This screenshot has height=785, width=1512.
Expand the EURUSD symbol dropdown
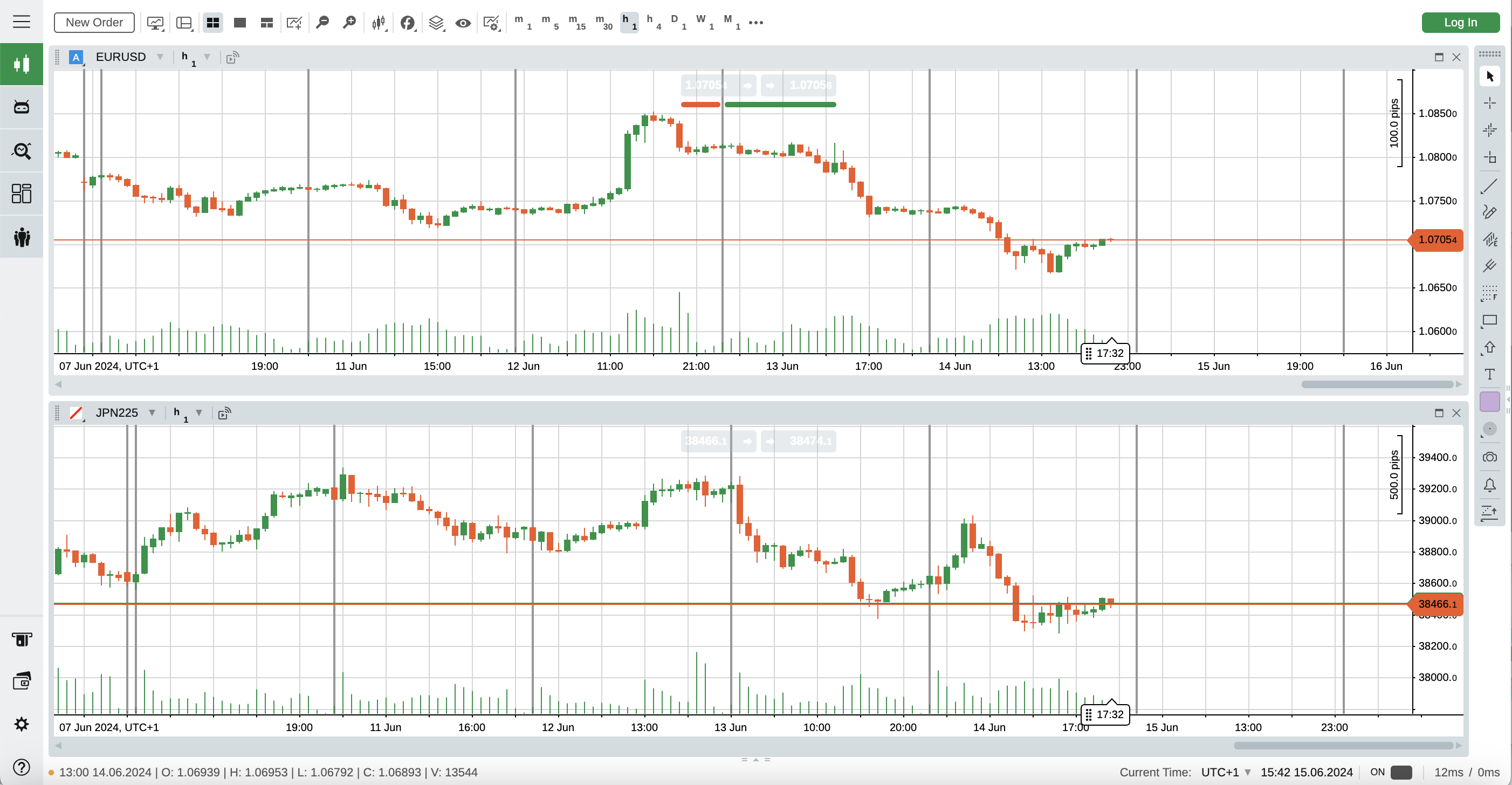tap(160, 57)
